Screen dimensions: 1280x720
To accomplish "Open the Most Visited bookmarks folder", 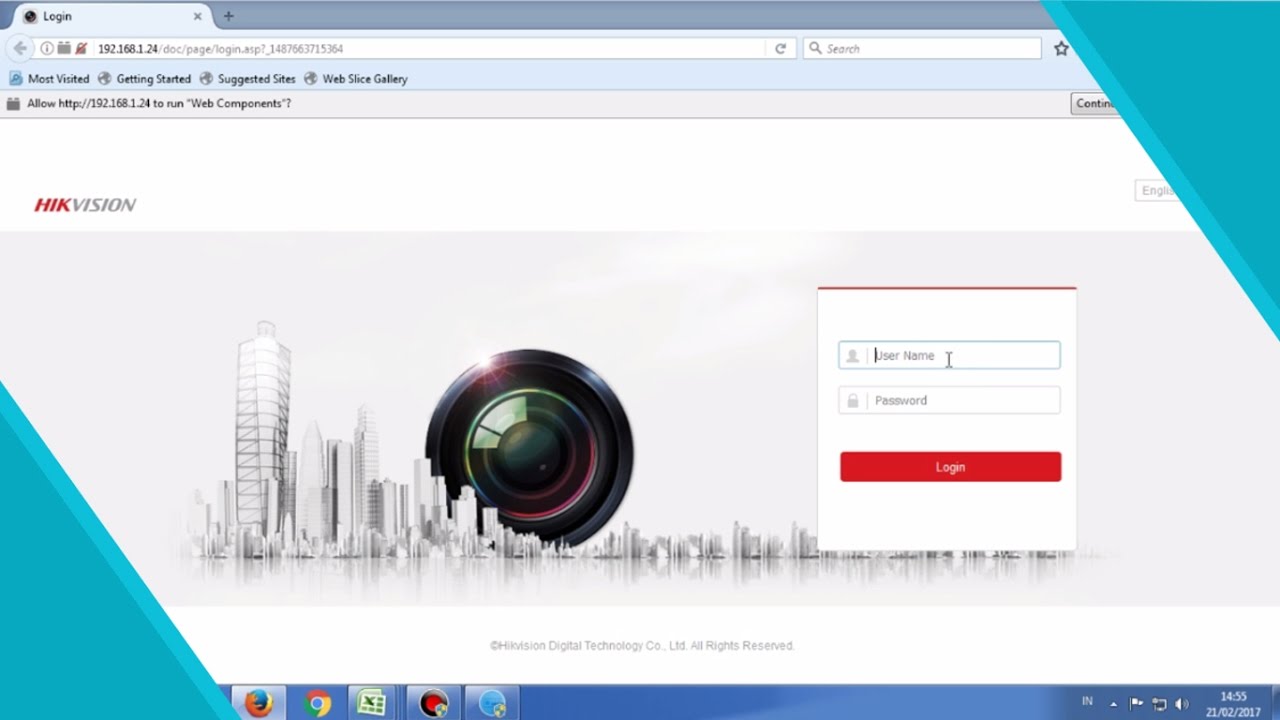I will point(49,78).
